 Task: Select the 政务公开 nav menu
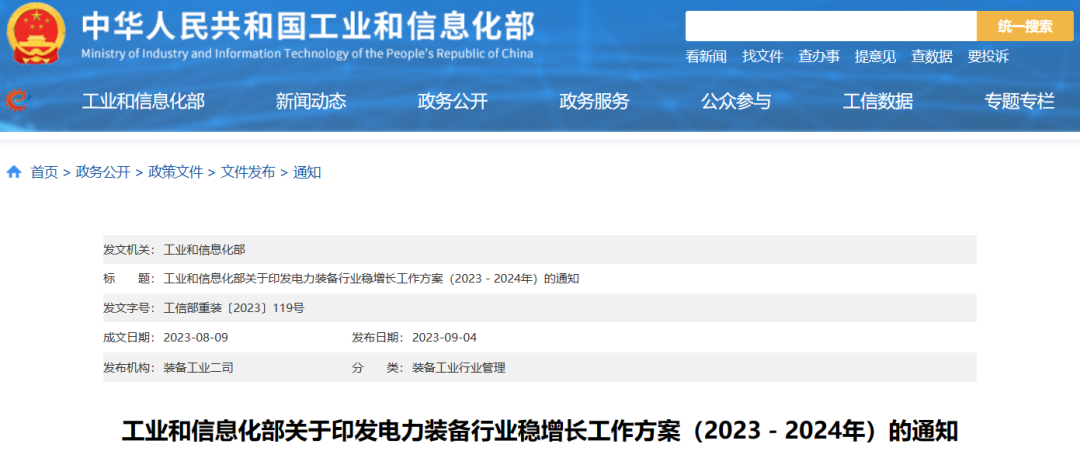(453, 102)
